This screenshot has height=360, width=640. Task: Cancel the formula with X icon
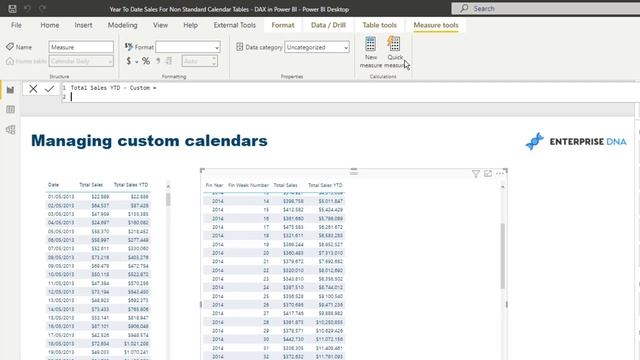click(33, 89)
